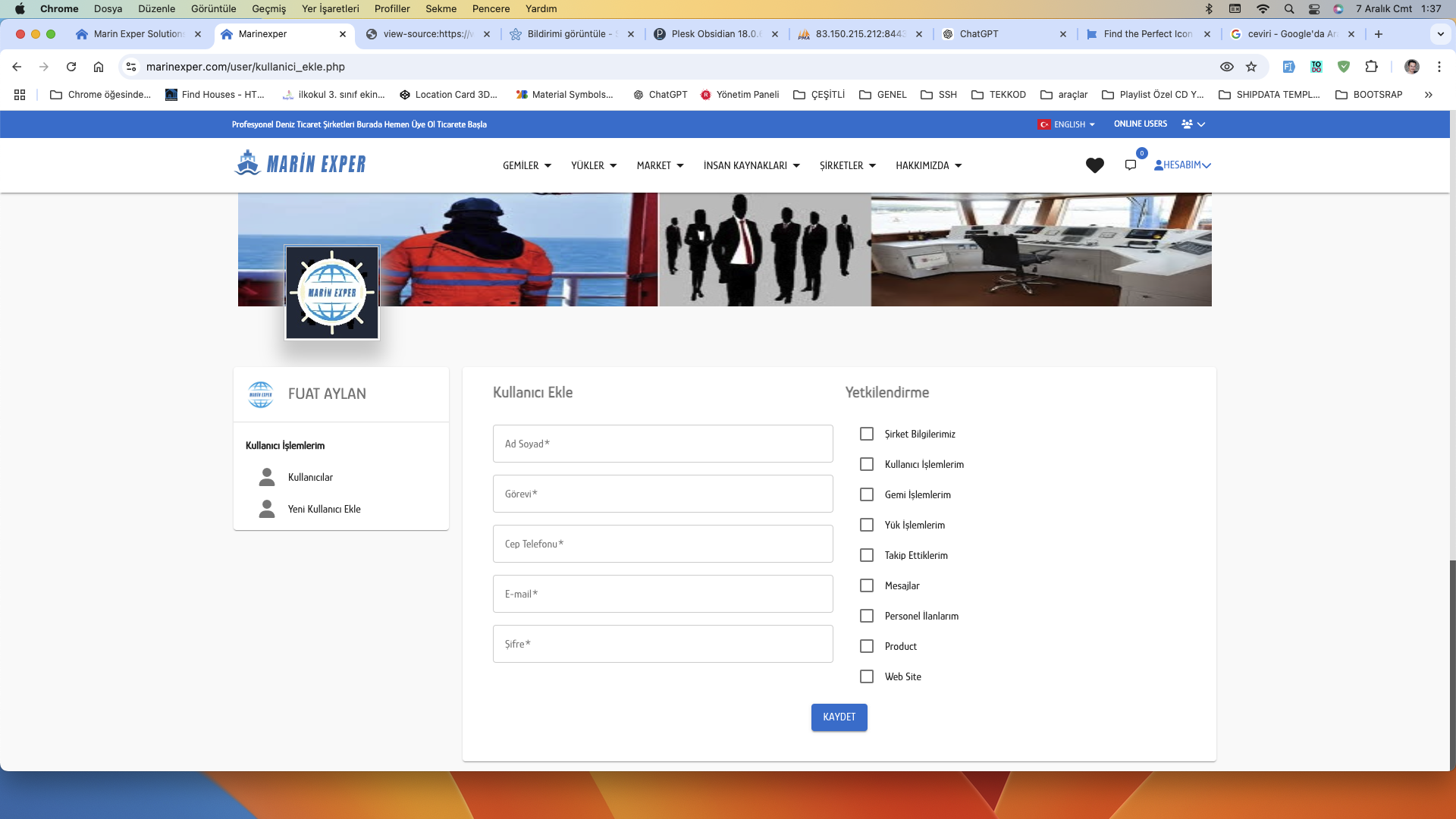Open the Yönetim Paneli bookmark
This screenshot has height=819, width=1456.
pos(739,95)
